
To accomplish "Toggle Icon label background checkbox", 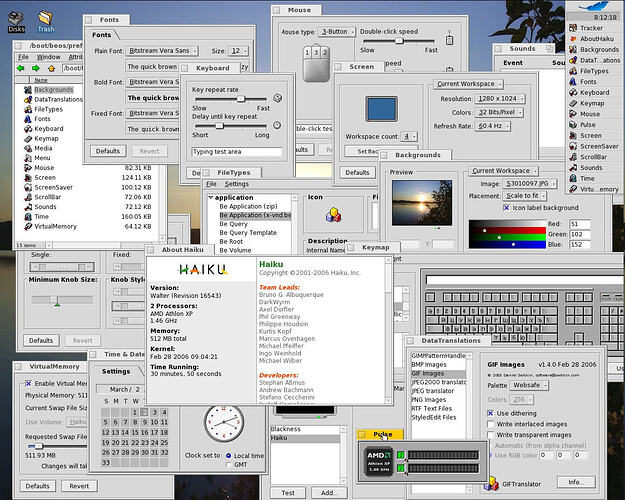I will 506,208.
